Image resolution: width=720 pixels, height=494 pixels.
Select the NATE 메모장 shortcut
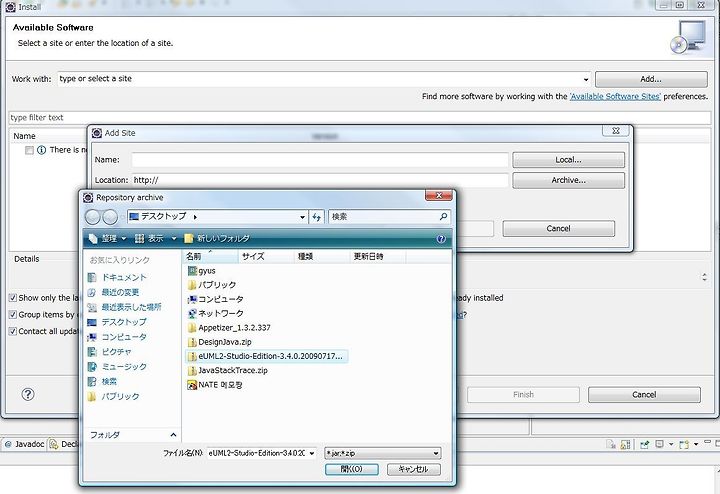tap(214, 385)
